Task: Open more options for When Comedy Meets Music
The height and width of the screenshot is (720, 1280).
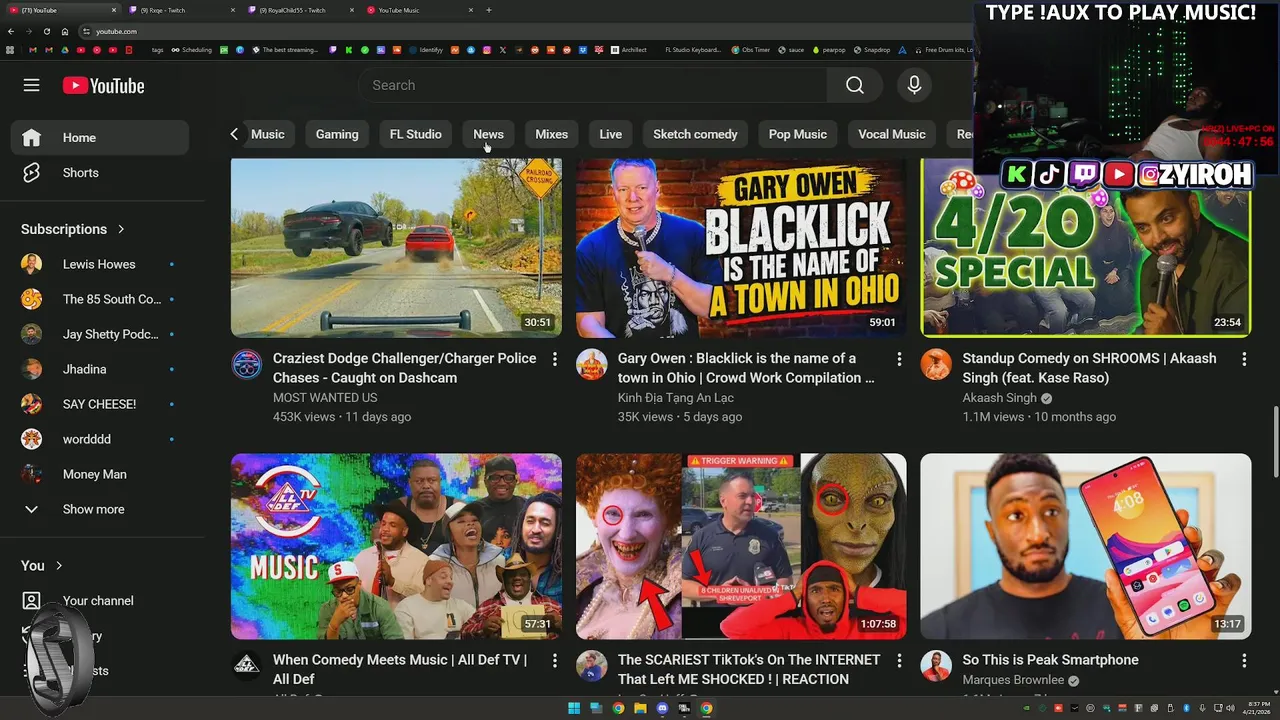Action: (554, 661)
